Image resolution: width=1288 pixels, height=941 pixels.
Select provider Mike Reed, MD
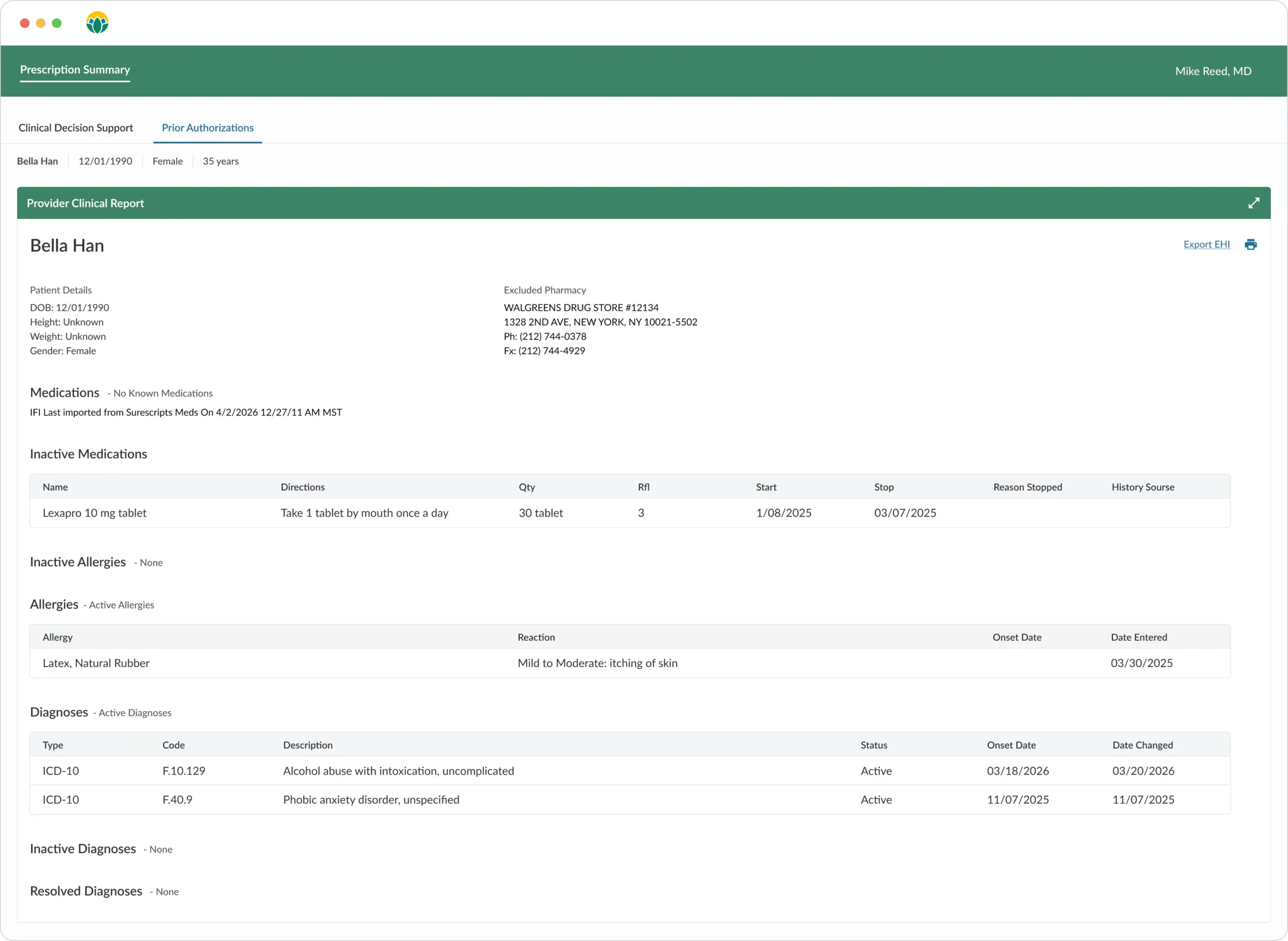tap(1212, 70)
